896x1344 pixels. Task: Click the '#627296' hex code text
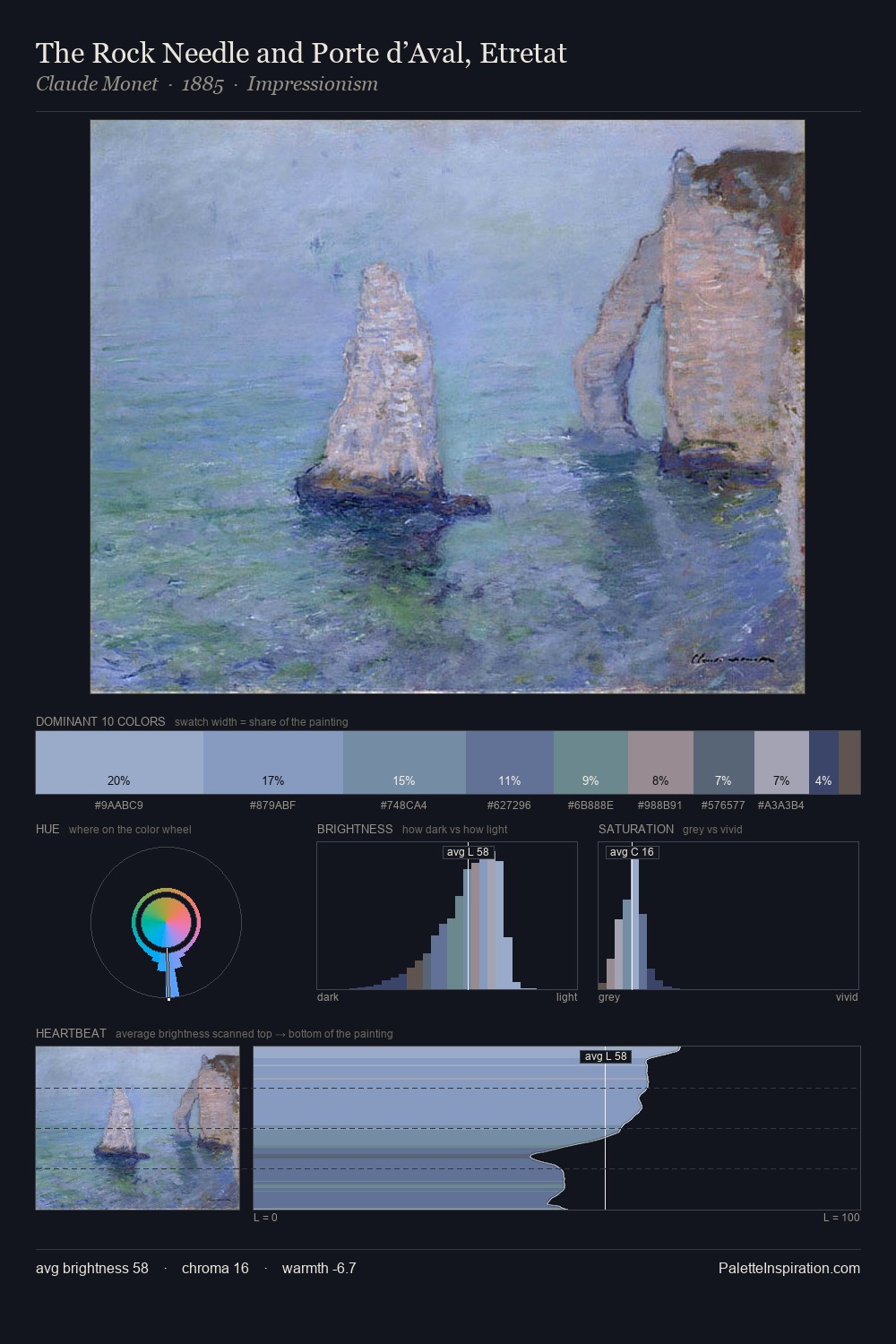pyautogui.click(x=509, y=806)
